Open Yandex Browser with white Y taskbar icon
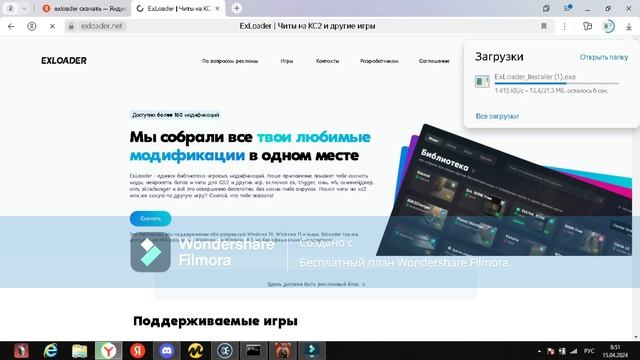This screenshot has height=360, width=640. pos(108,351)
